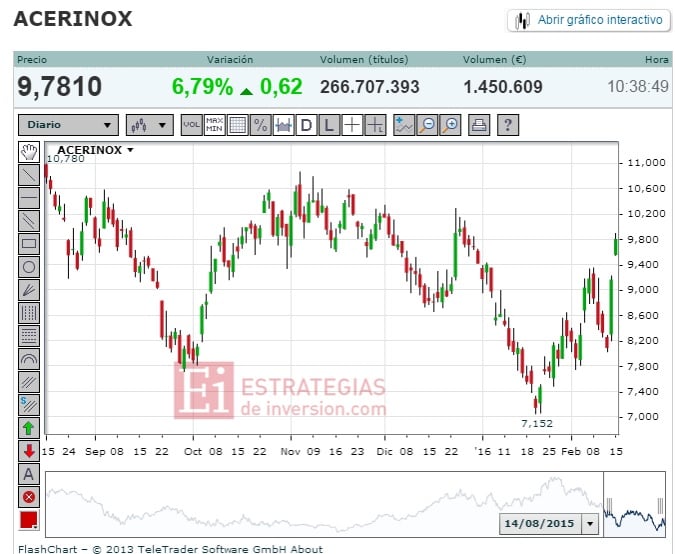Image resolution: width=675 pixels, height=554 pixels.
Task: Add an indicator to chart
Action: pyautogui.click(x=404, y=125)
